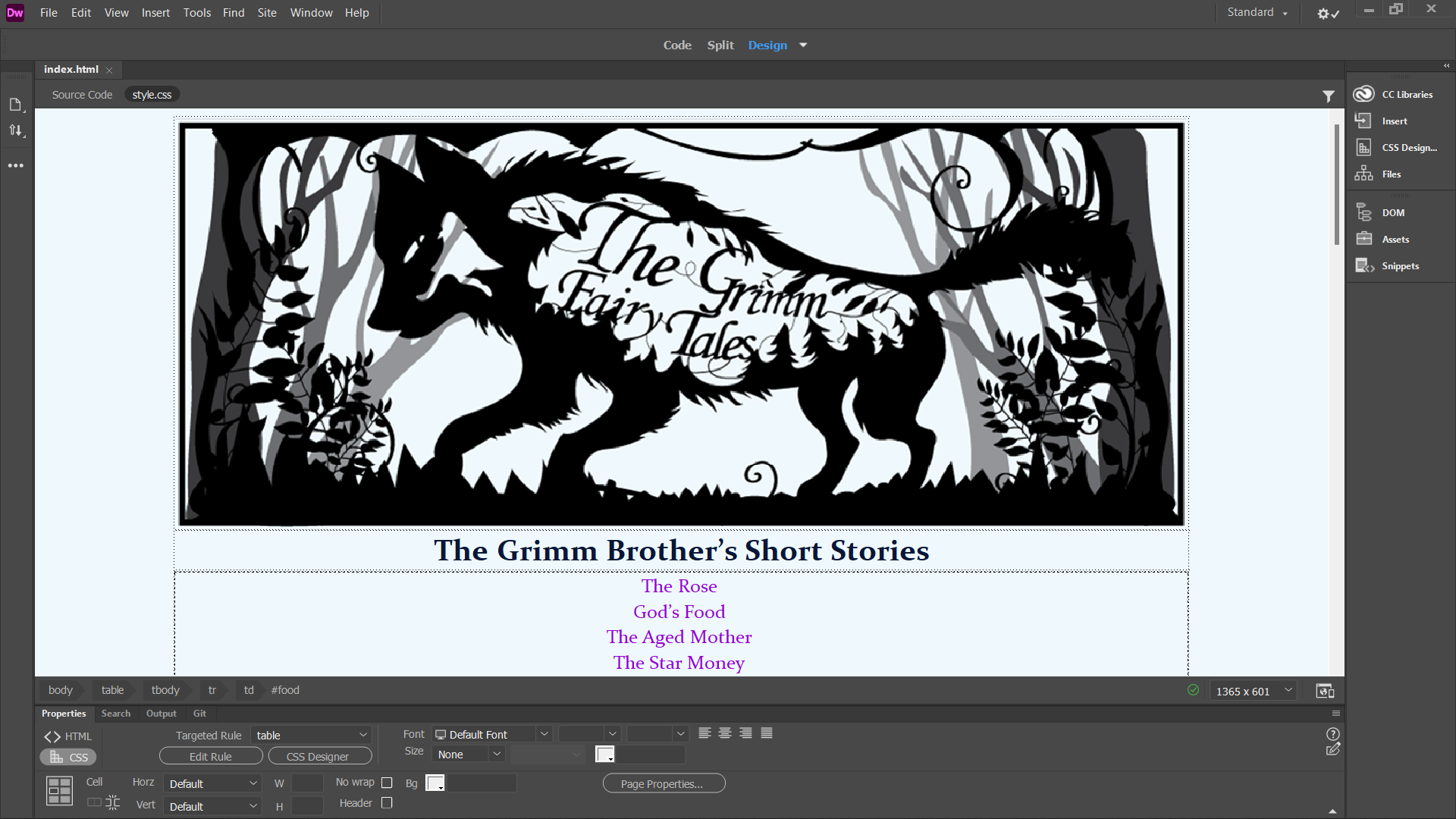Screen dimensions: 1456x819
Task: Switch to the Search tab
Action: (x=116, y=714)
